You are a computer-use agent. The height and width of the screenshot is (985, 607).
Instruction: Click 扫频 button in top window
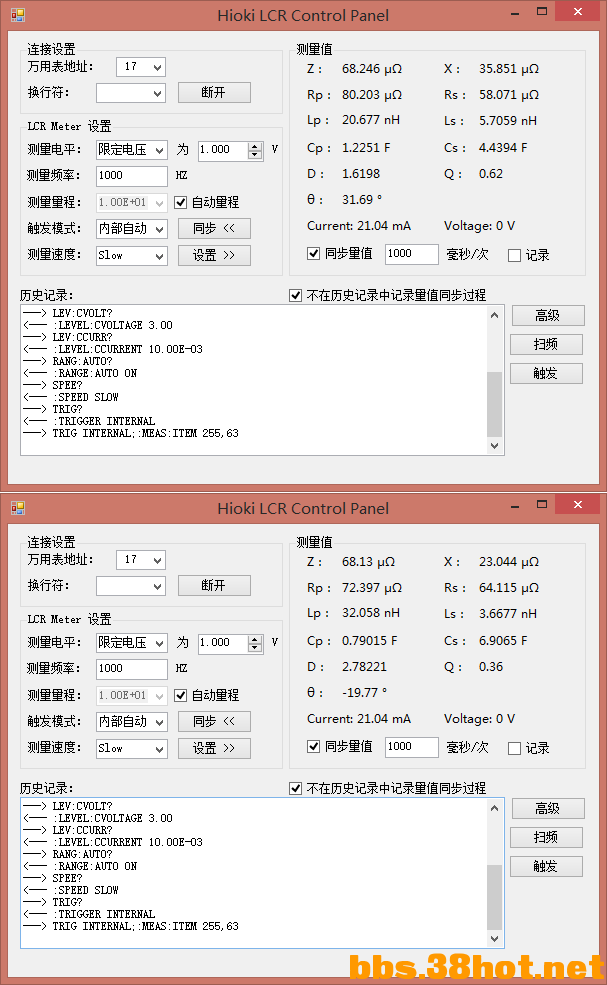click(547, 344)
